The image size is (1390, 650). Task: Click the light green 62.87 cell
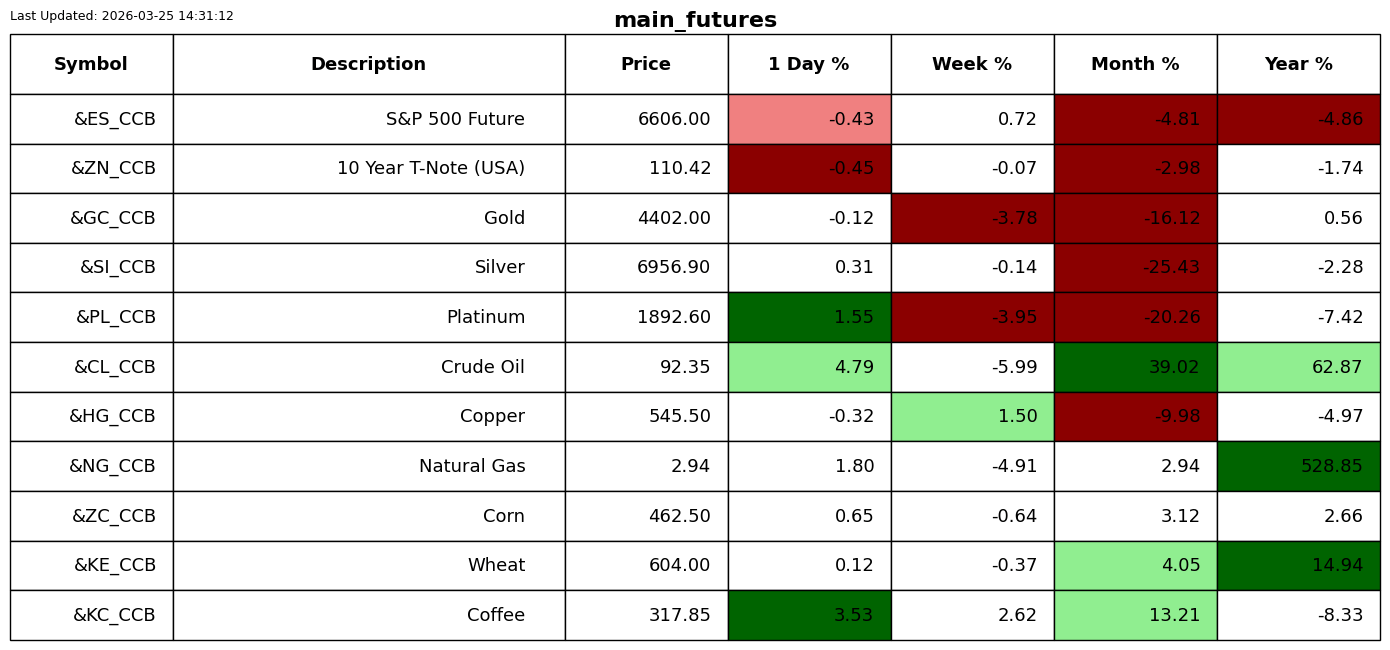[1298, 368]
